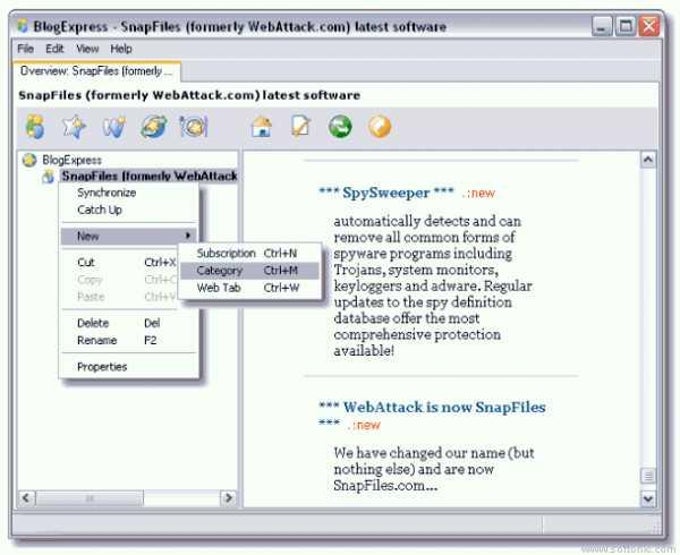Click the content scrollbar up arrow

click(648, 160)
